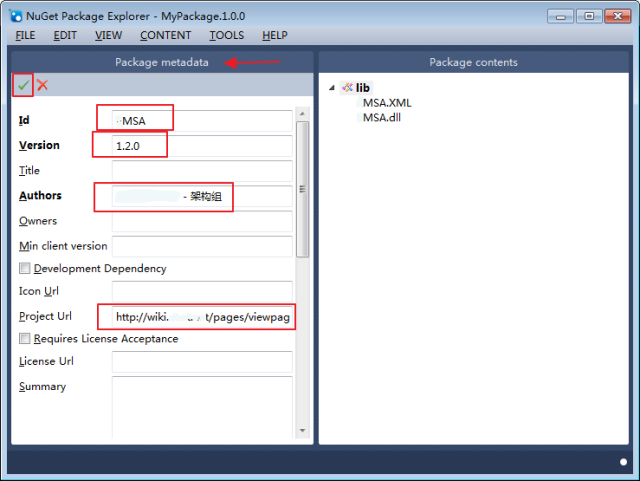Click the metadata scrollbar up arrow
Viewport: 640px width, 481px height.
pyautogui.click(x=302, y=114)
